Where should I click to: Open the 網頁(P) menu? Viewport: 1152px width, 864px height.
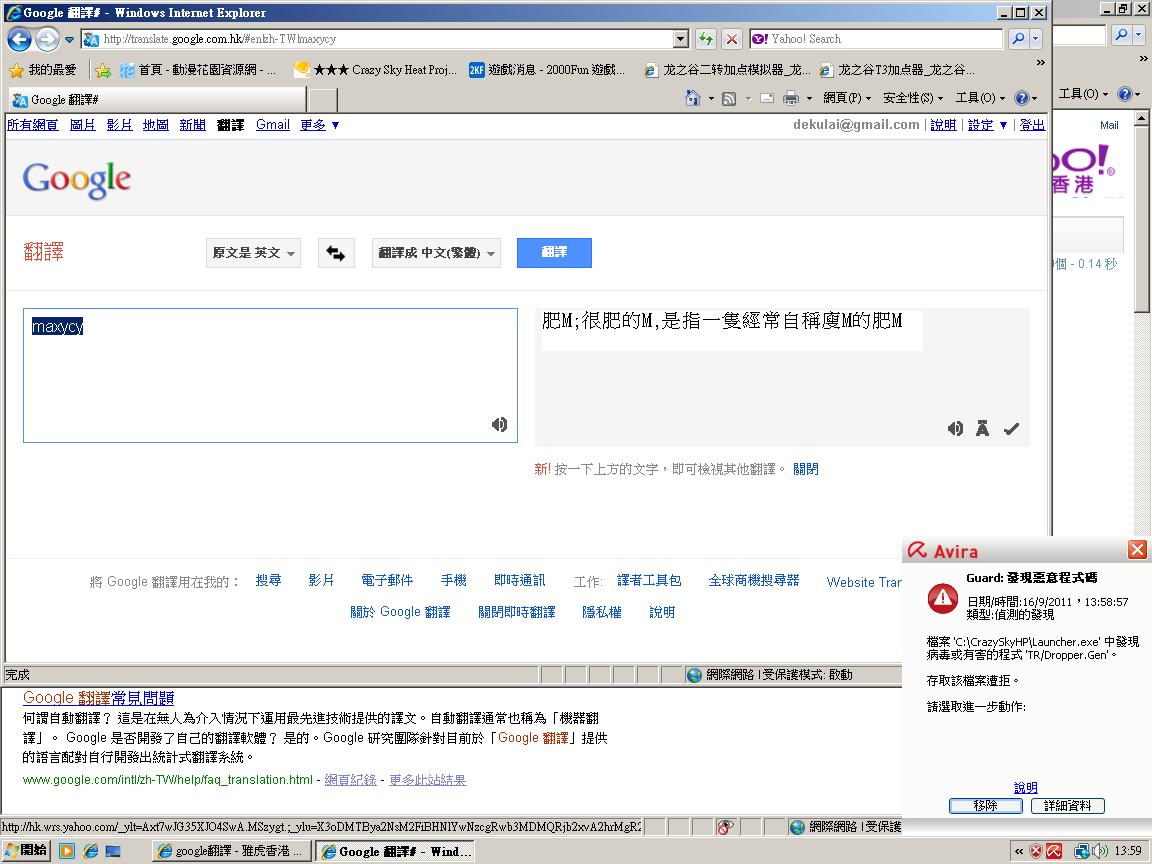[846, 98]
